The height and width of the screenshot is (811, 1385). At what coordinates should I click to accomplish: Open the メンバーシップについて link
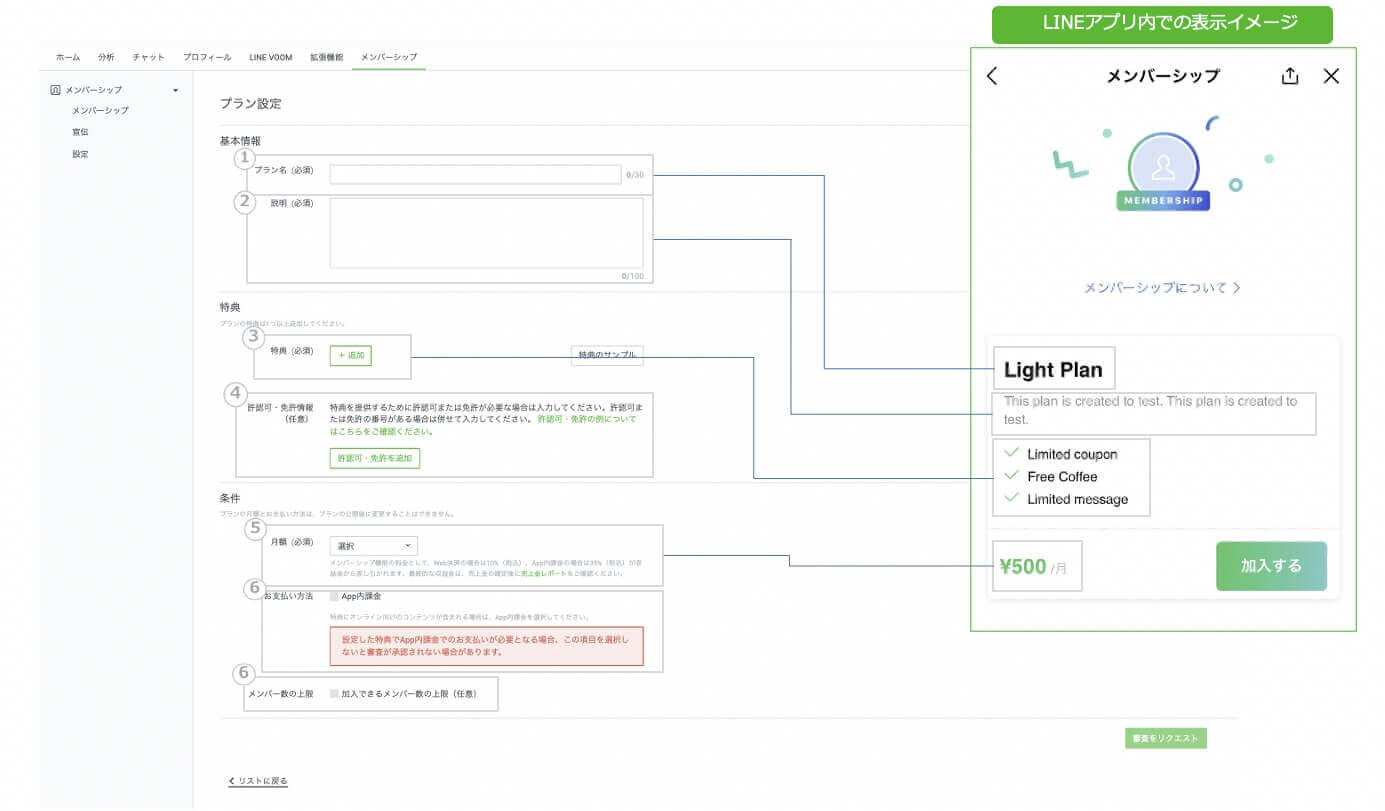pos(1162,288)
